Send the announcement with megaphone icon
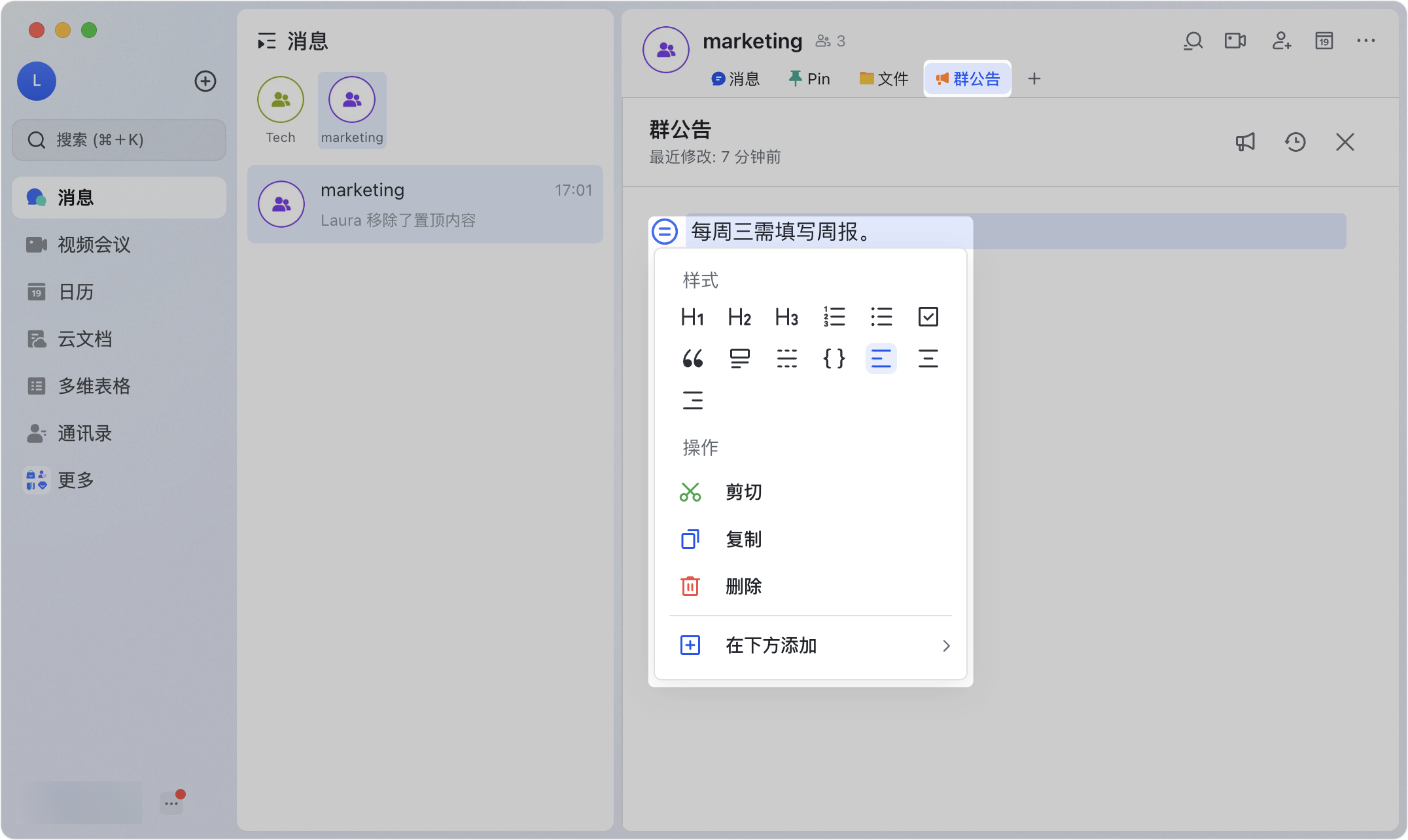Viewport: 1408px width, 840px height. click(1245, 142)
